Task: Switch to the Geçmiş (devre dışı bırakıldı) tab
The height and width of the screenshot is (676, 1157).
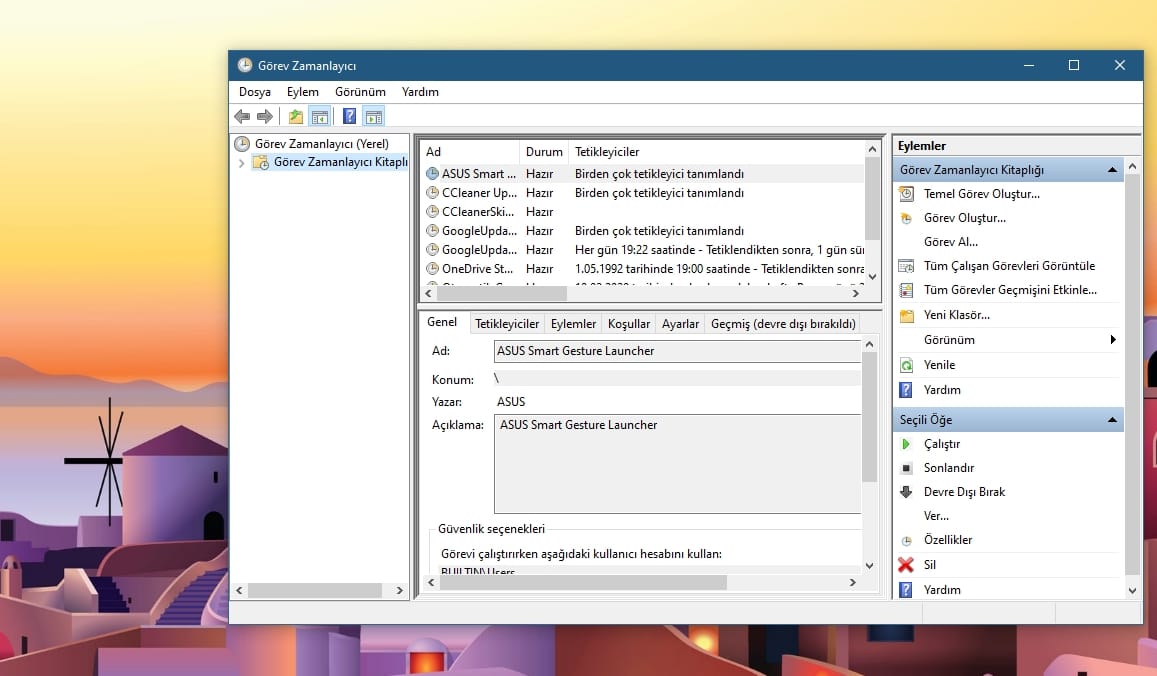Action: 783,324
